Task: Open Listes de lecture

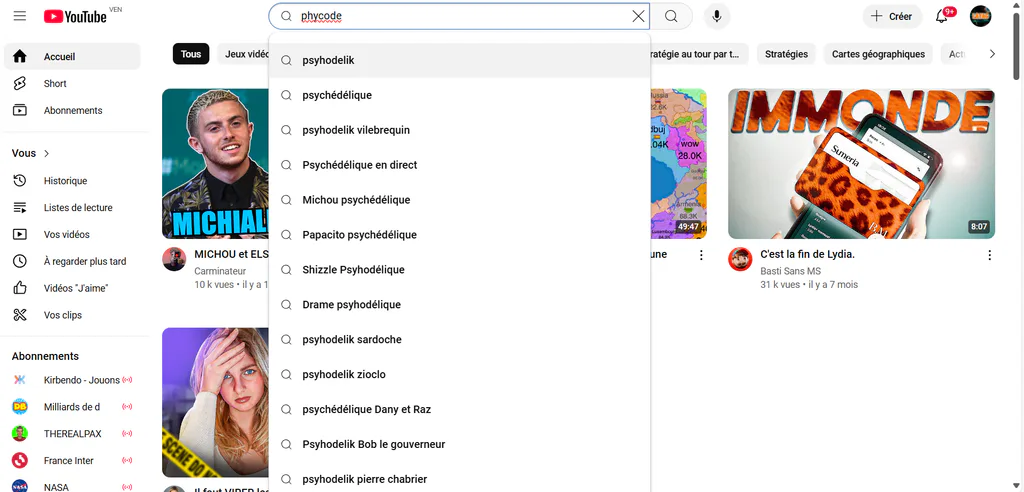Action: click(x=72, y=207)
